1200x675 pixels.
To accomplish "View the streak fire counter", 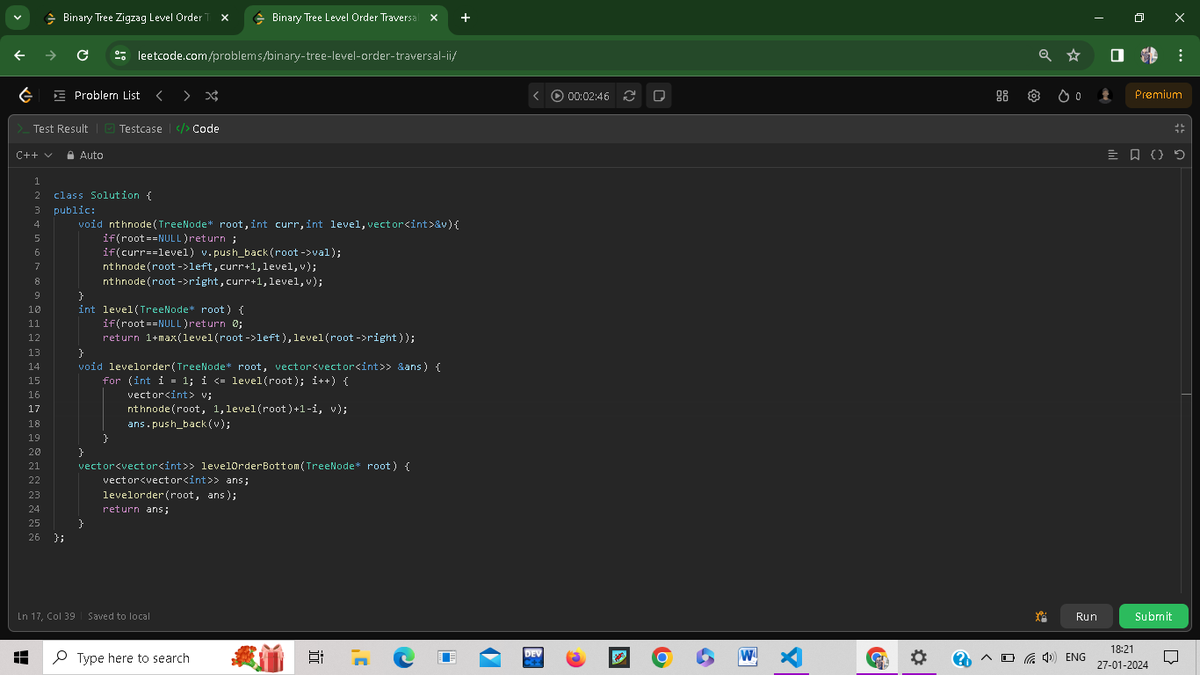I will click(x=1070, y=96).
